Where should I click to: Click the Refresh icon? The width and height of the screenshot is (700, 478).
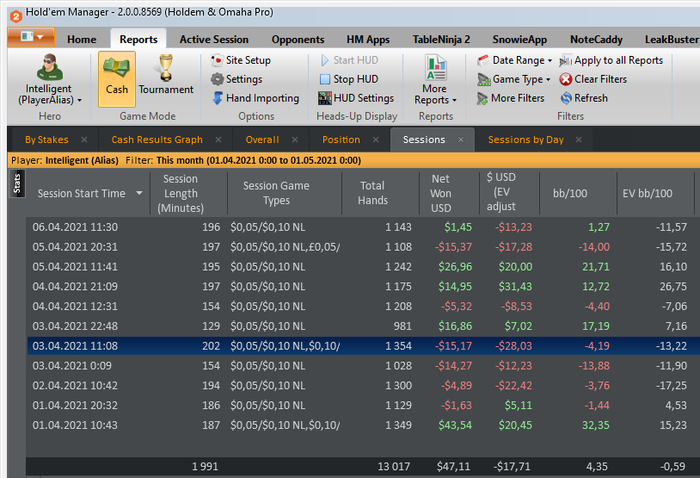(x=566, y=98)
